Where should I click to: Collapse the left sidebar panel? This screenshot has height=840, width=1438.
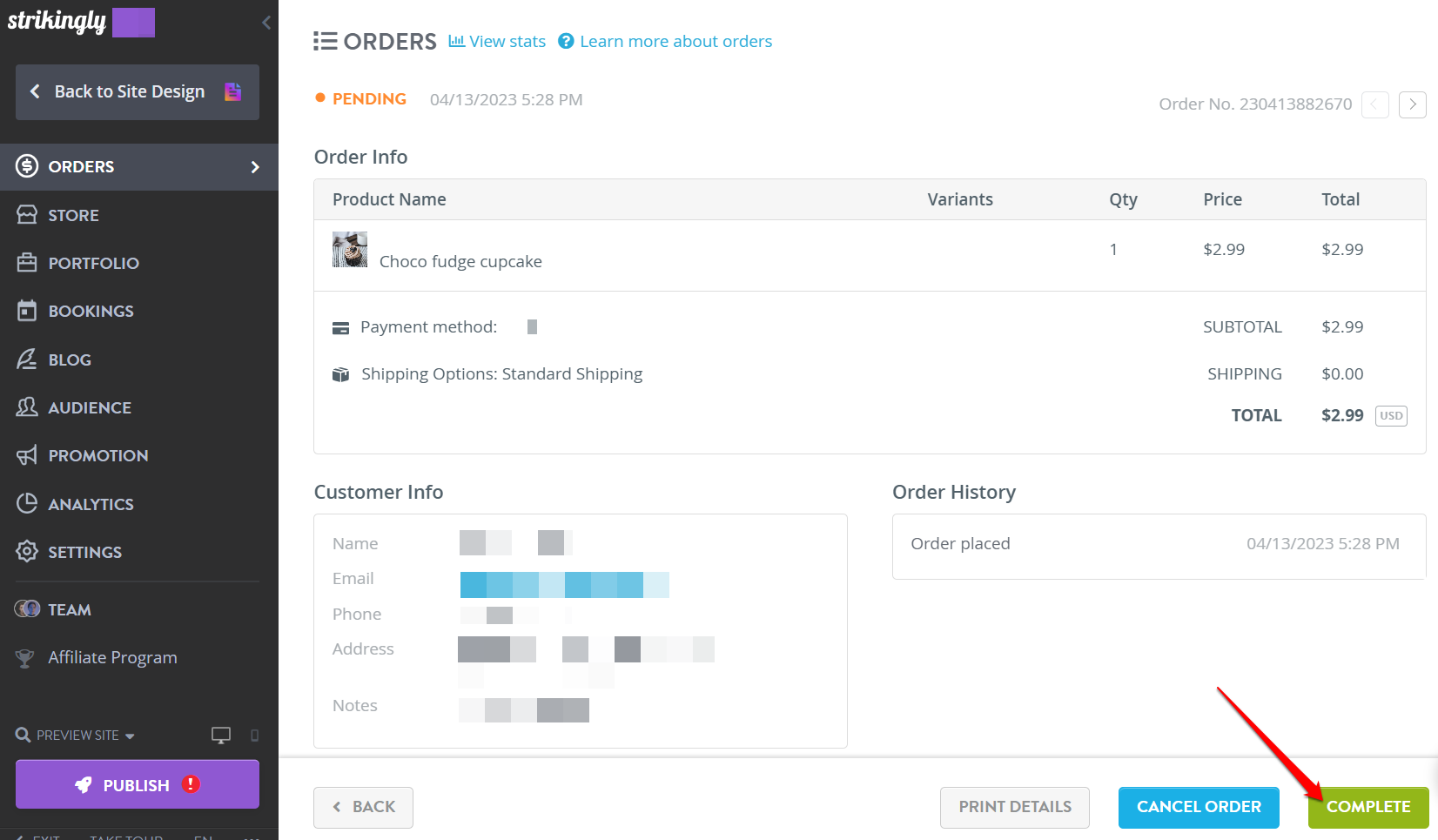point(265,23)
